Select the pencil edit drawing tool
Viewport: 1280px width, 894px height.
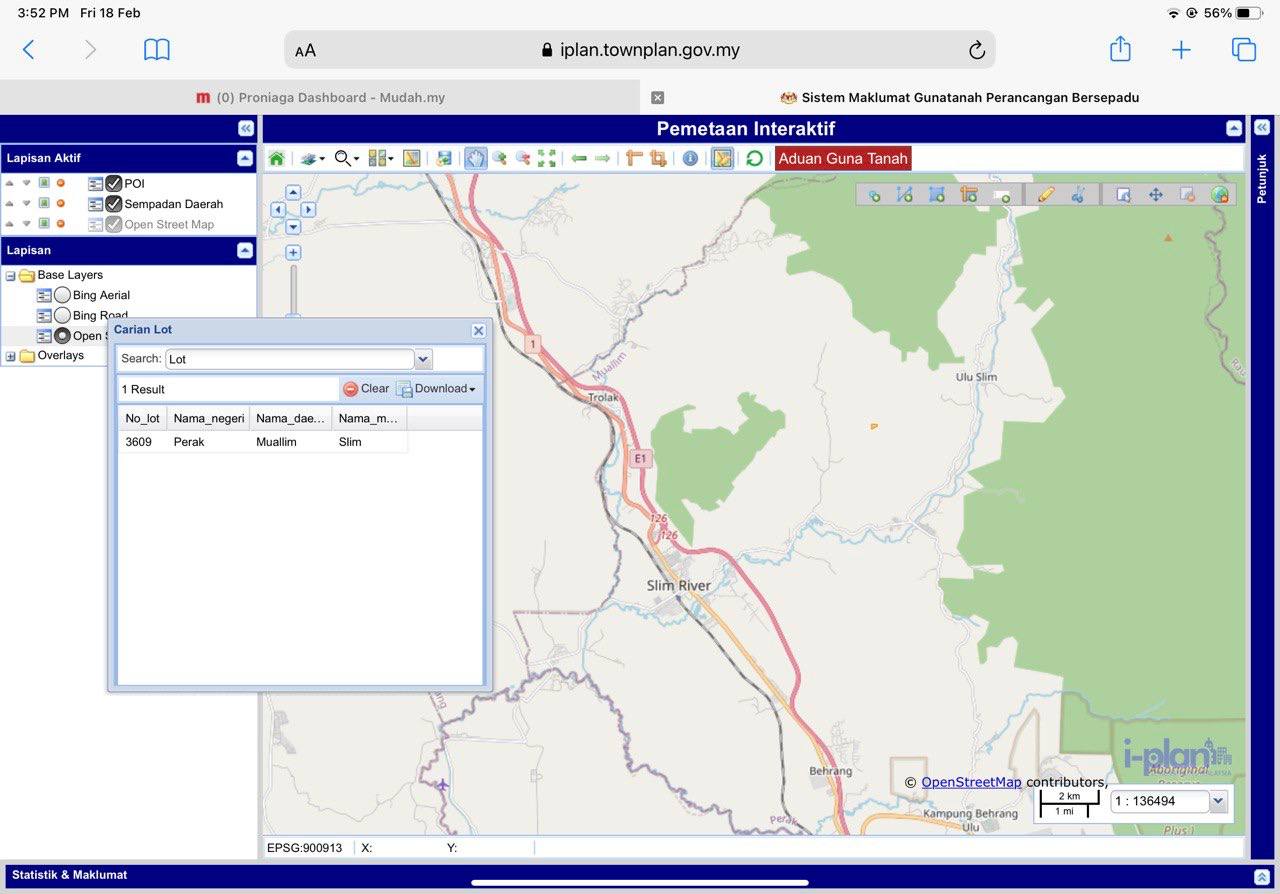pos(1046,195)
